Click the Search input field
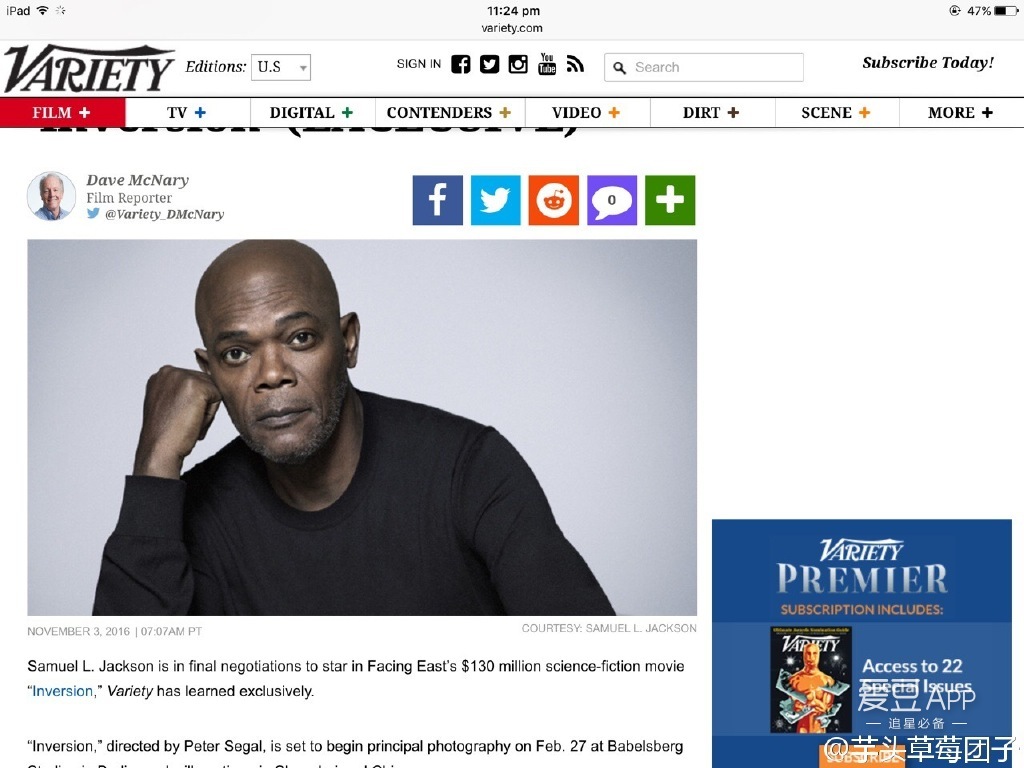The height and width of the screenshot is (768, 1024). coord(704,67)
